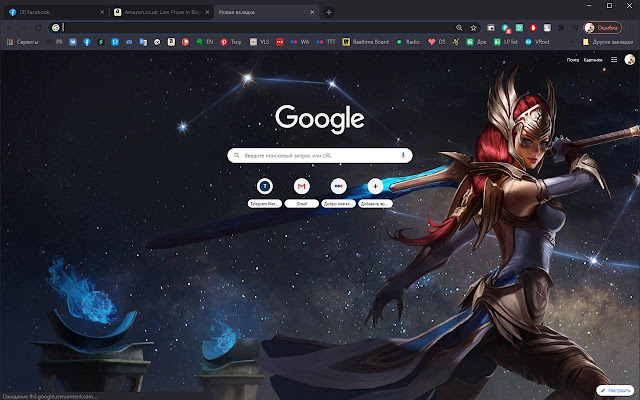Open the heart DS bookmark
The image size is (640, 400).
point(436,42)
